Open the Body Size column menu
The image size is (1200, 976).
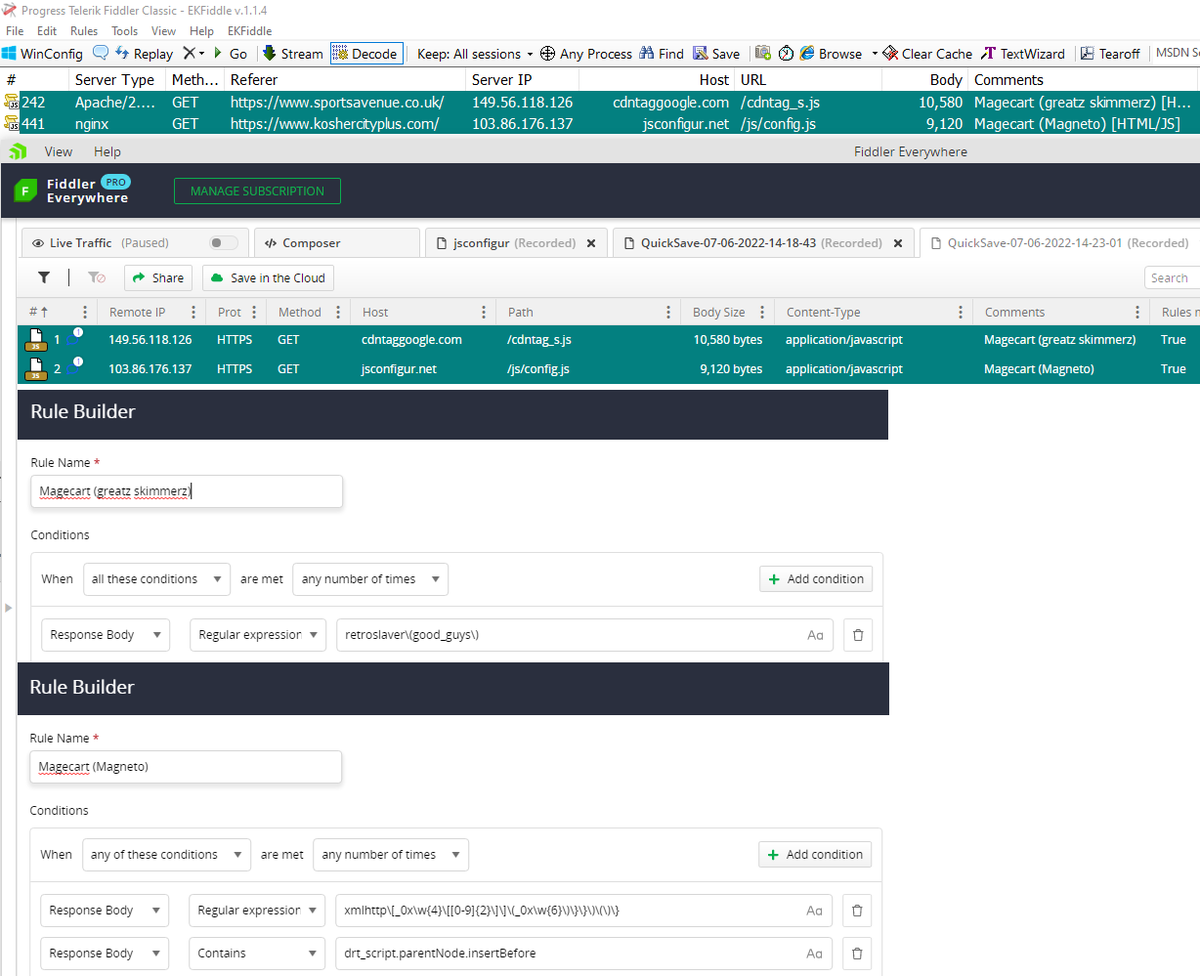click(x=762, y=312)
